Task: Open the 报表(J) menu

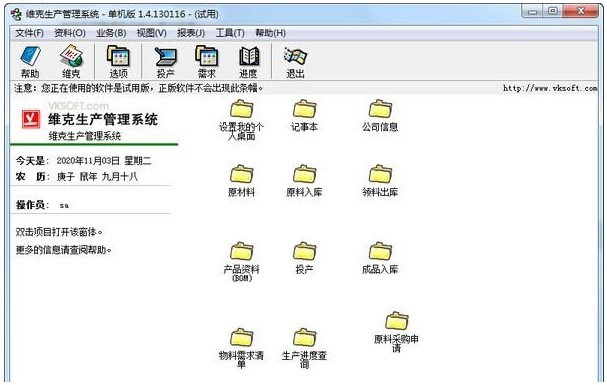Action: [191, 33]
